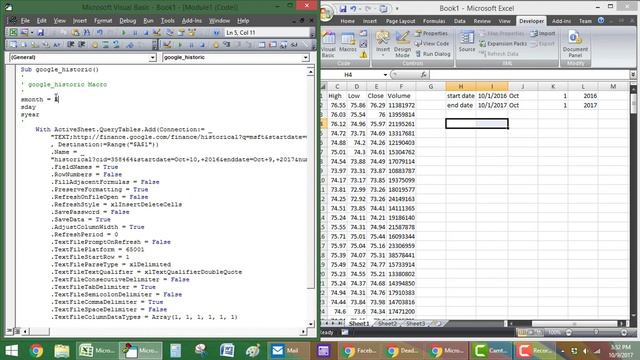Open the Tools menu in VBA editor
The image size is (640, 360).
(167, 20)
